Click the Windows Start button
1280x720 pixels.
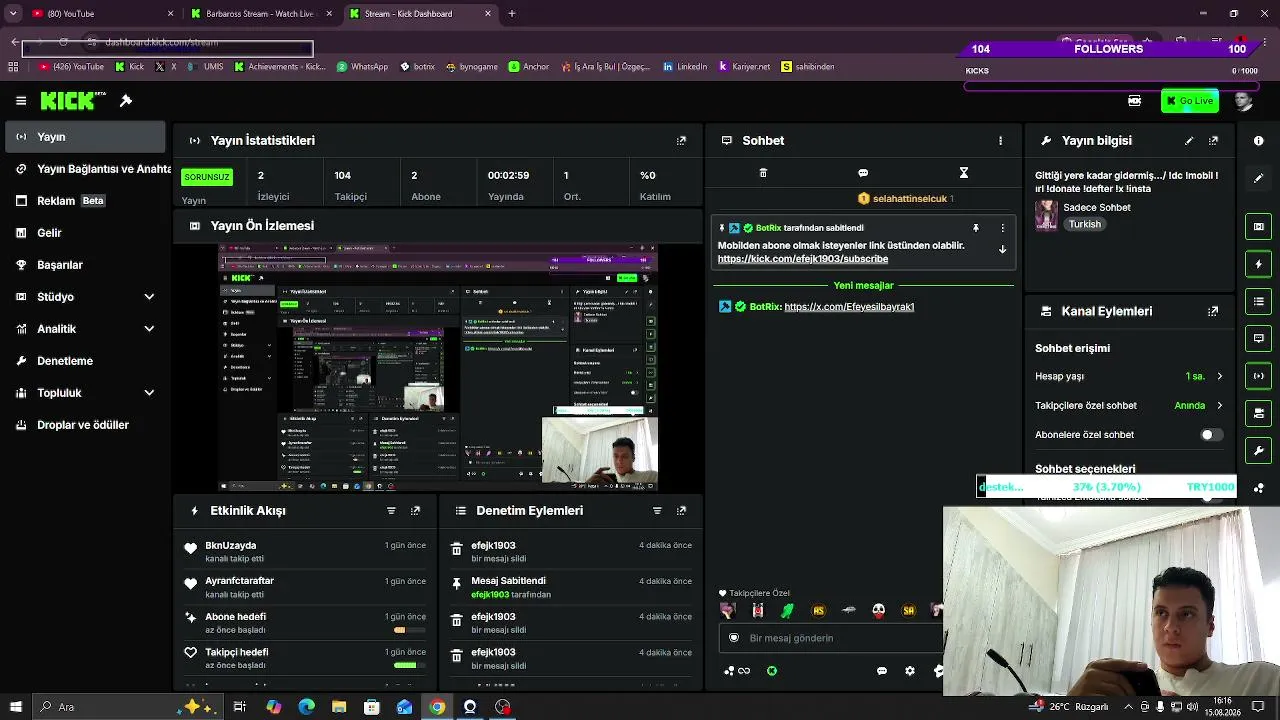tap(15, 707)
